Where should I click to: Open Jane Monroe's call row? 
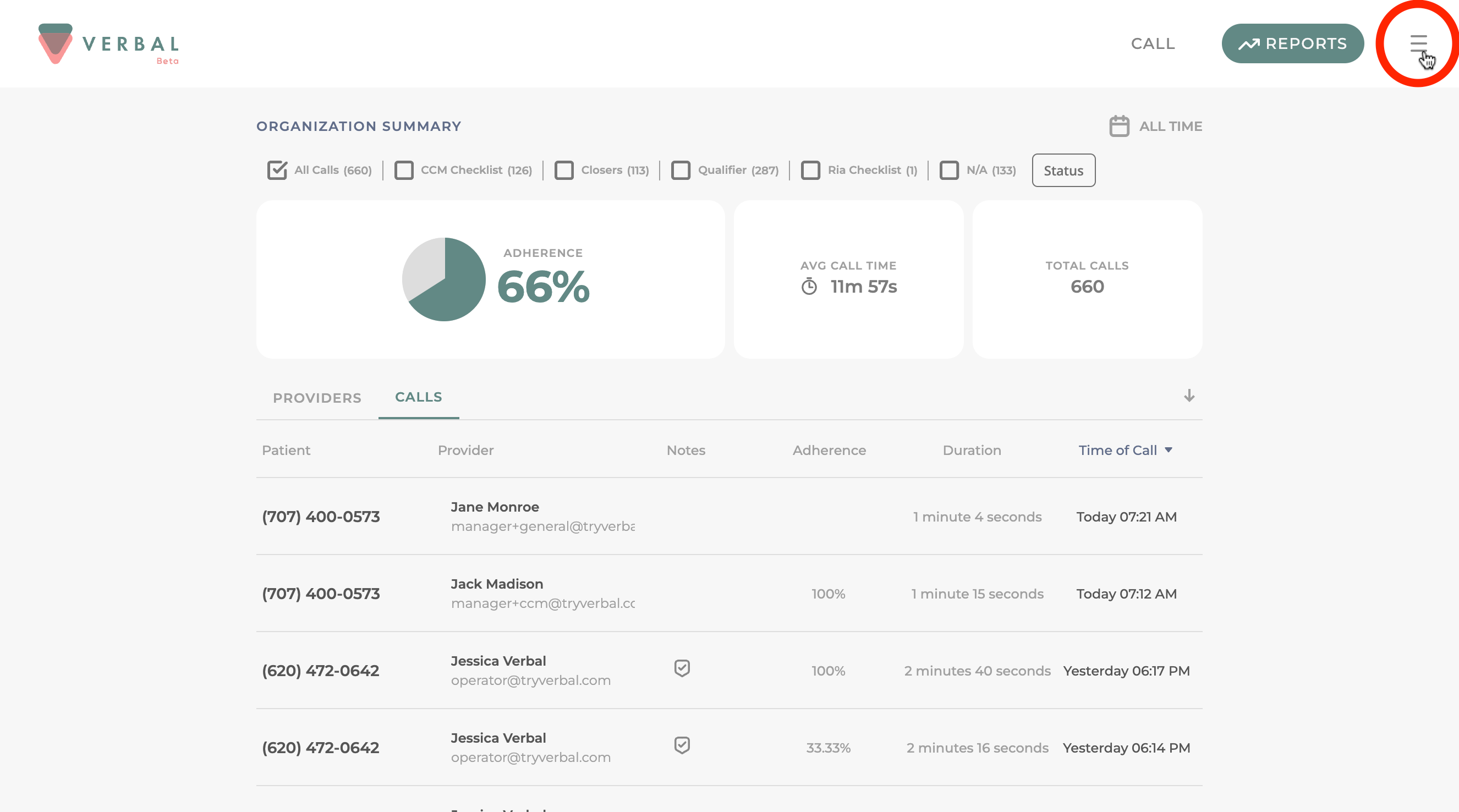click(x=495, y=507)
